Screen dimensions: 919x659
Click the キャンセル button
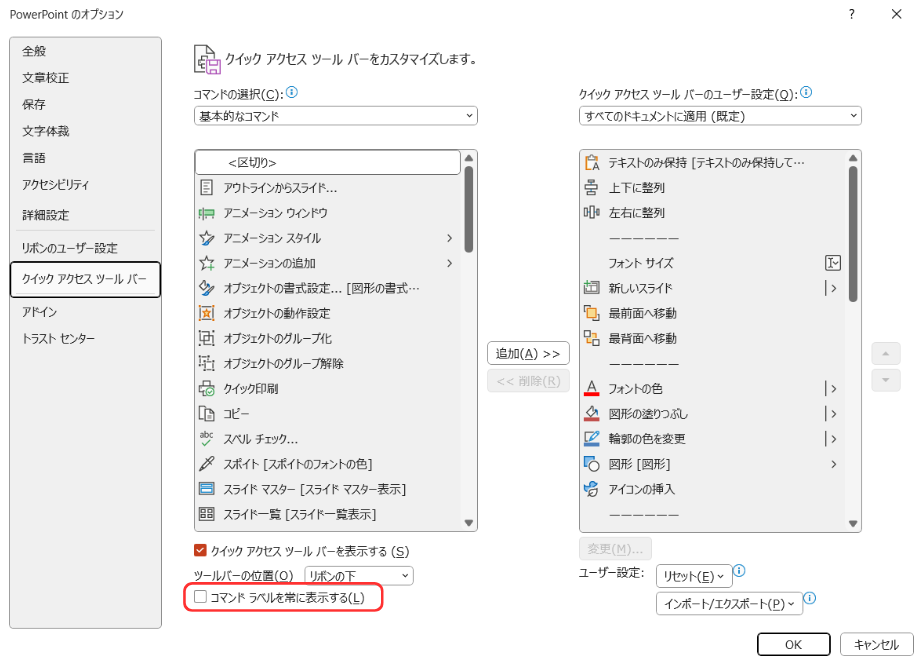point(876,644)
